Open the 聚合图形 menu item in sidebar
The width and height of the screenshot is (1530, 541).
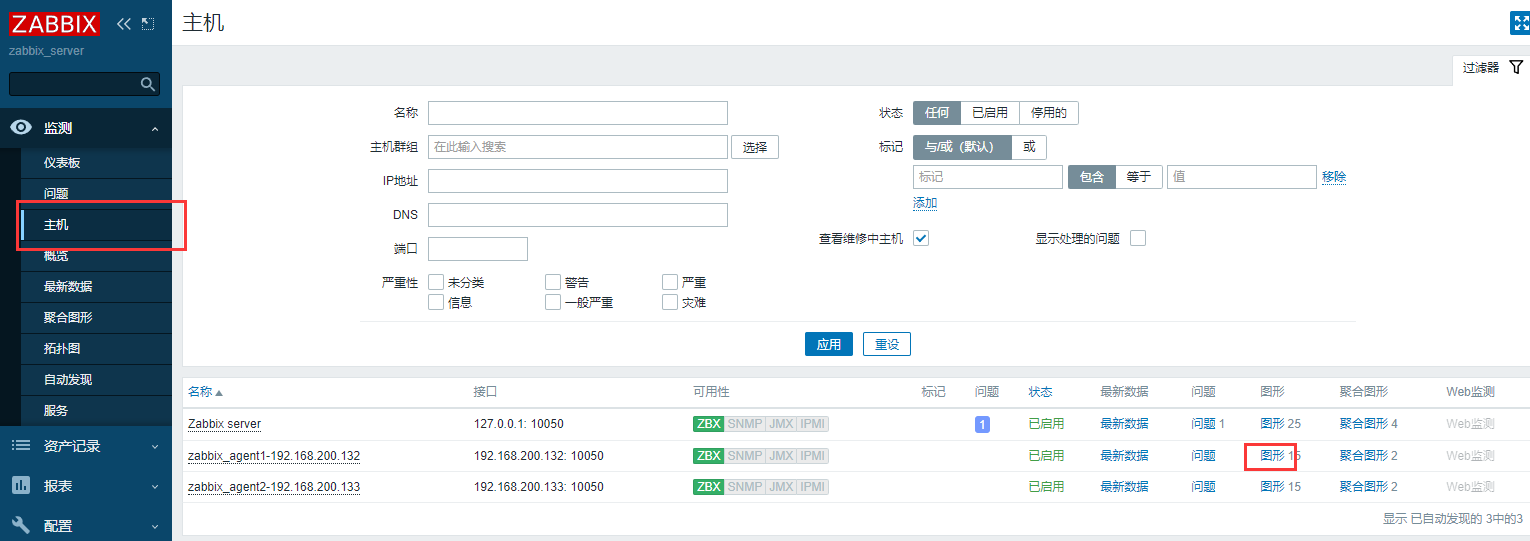96,318
